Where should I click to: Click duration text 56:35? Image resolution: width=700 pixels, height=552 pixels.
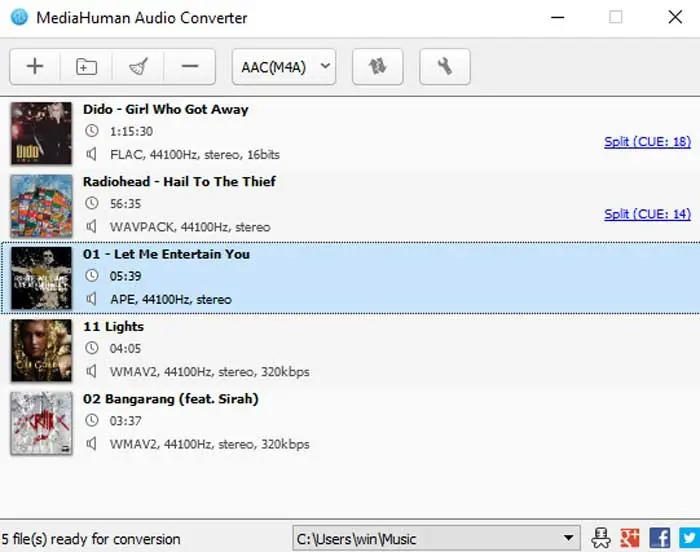click(x=125, y=204)
